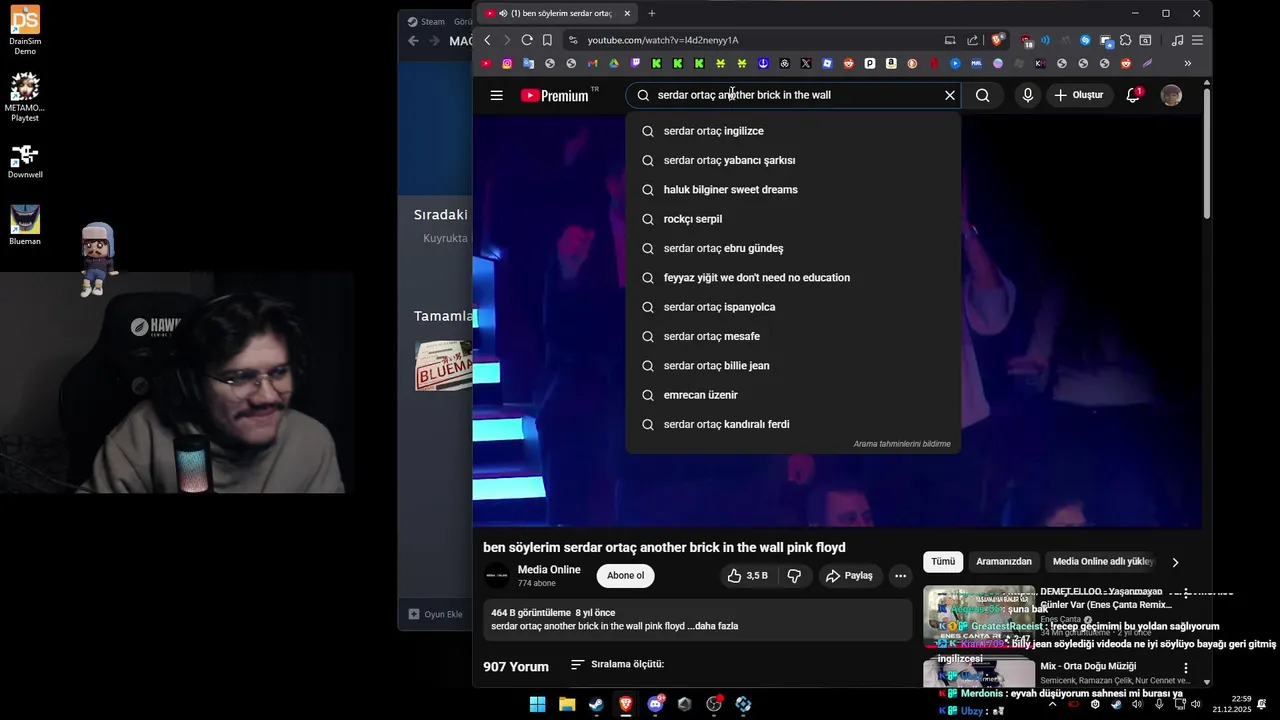
Task: Reload the YouTube page
Action: [x=527, y=40]
